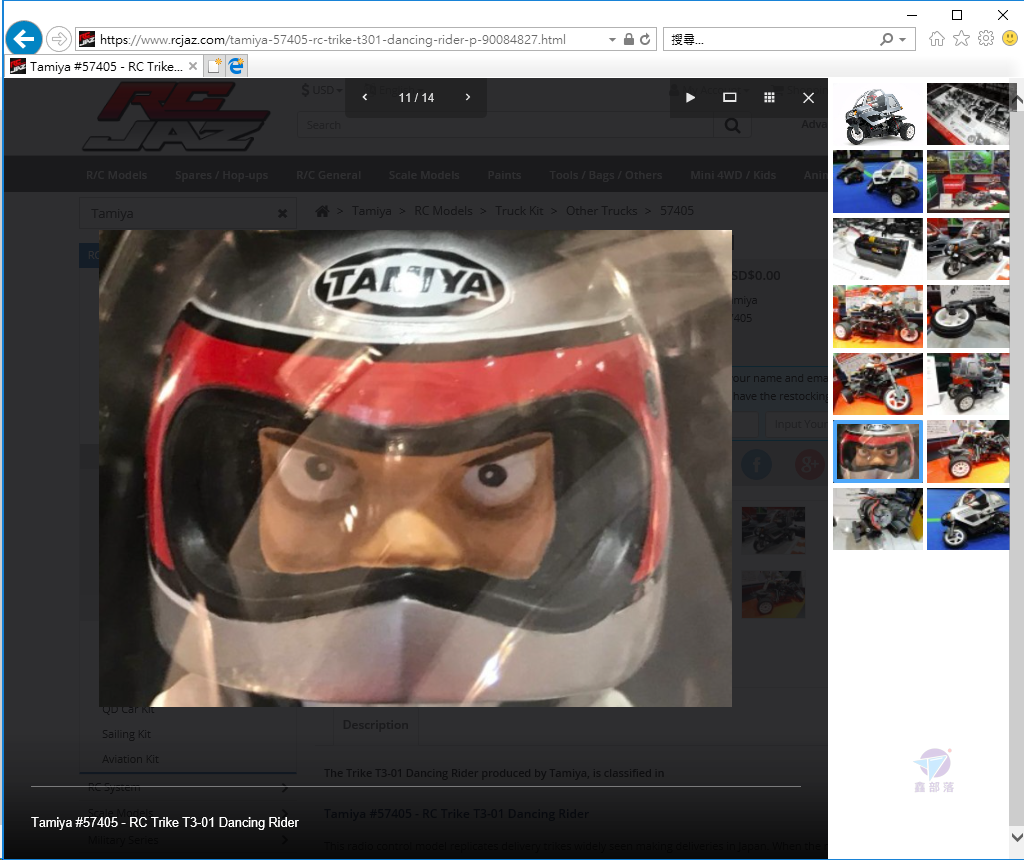Close the Tamiya #57405 browser tab
Image resolution: width=1024 pixels, height=860 pixels.
pyautogui.click(x=193, y=66)
